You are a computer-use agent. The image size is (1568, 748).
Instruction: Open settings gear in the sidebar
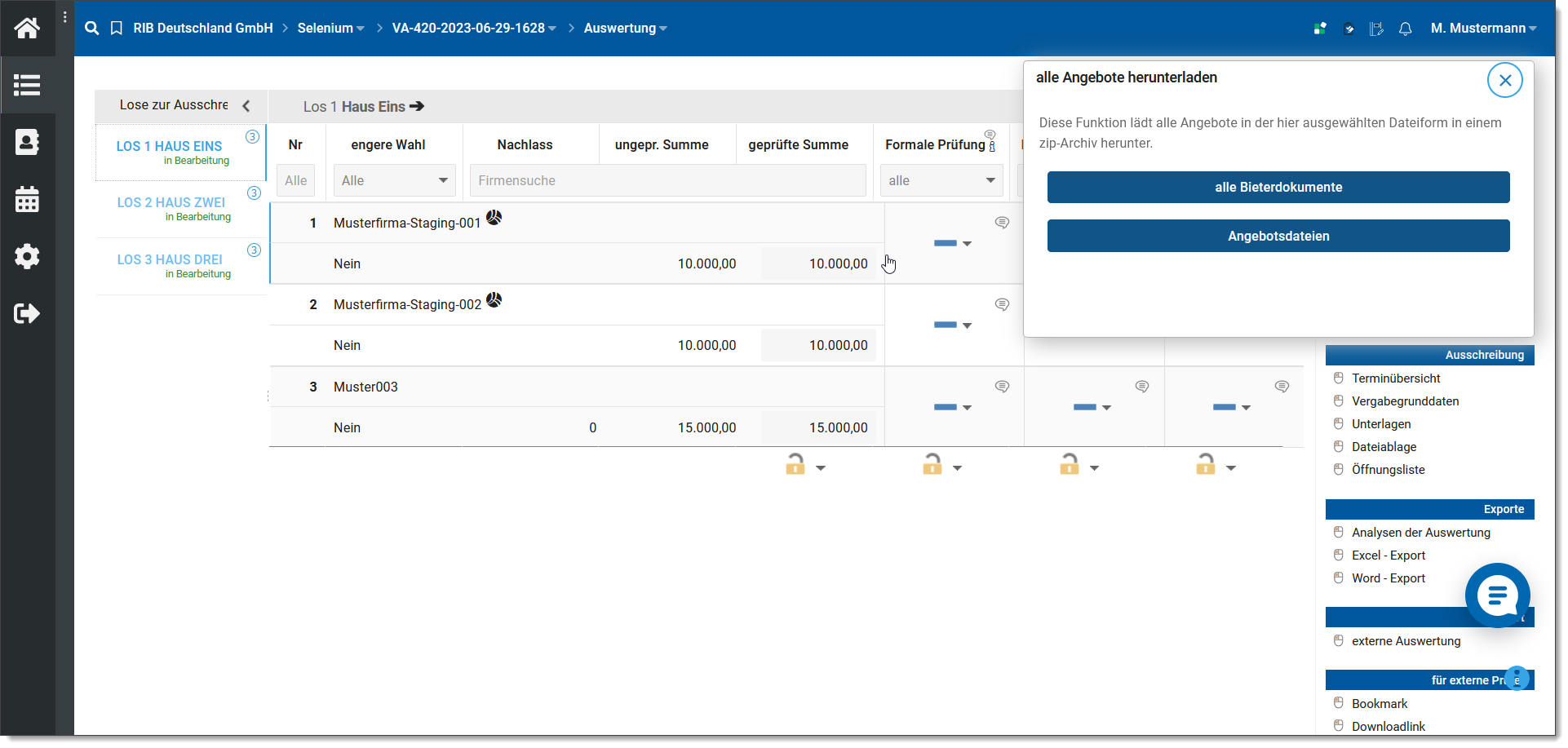click(x=27, y=256)
